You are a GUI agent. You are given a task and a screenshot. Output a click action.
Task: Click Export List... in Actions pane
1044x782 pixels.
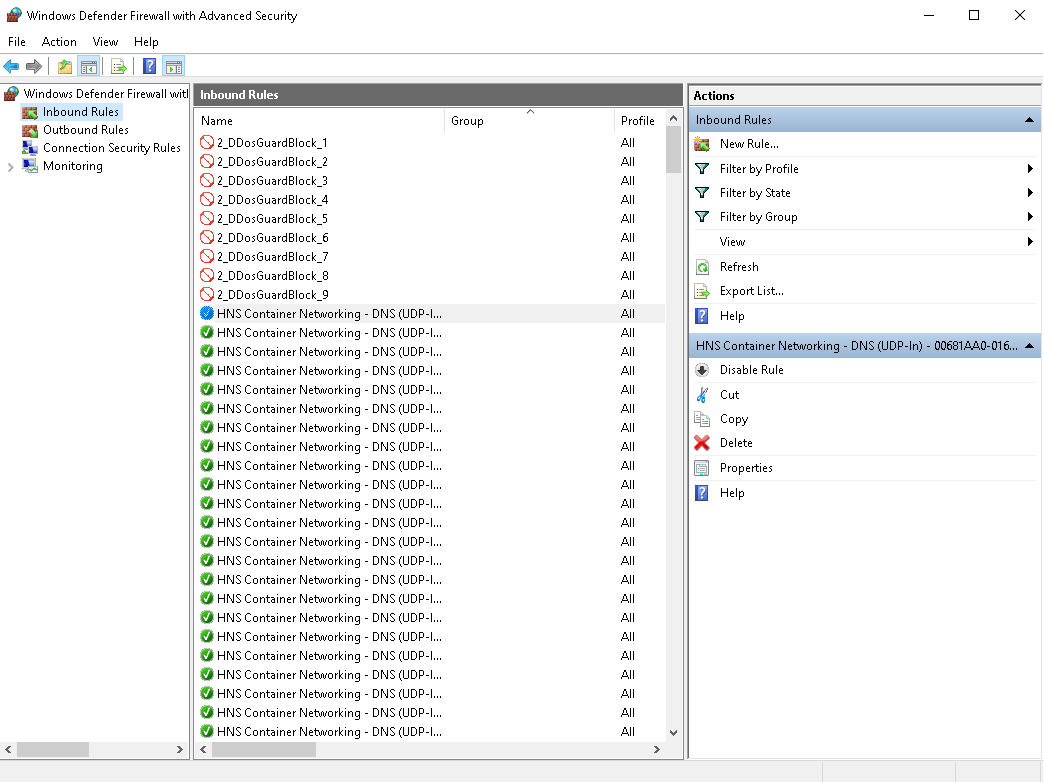pos(752,291)
